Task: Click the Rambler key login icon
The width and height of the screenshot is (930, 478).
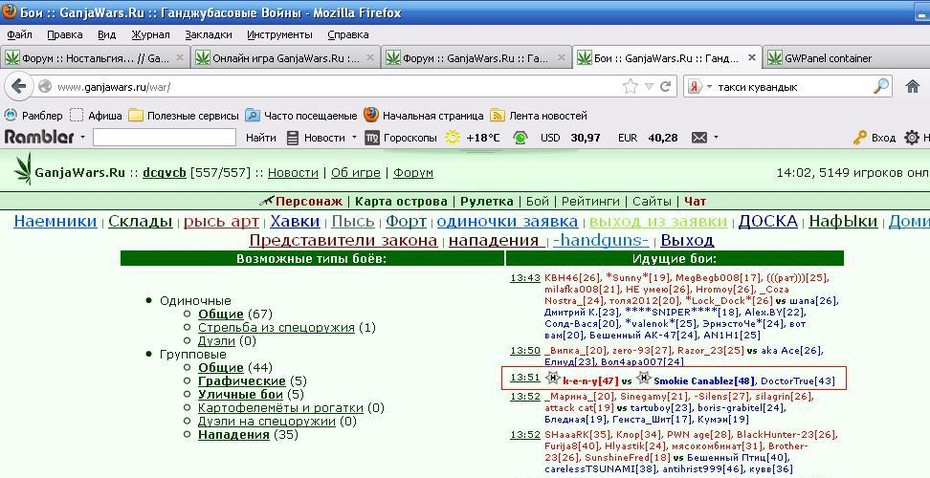Action: tap(860, 138)
